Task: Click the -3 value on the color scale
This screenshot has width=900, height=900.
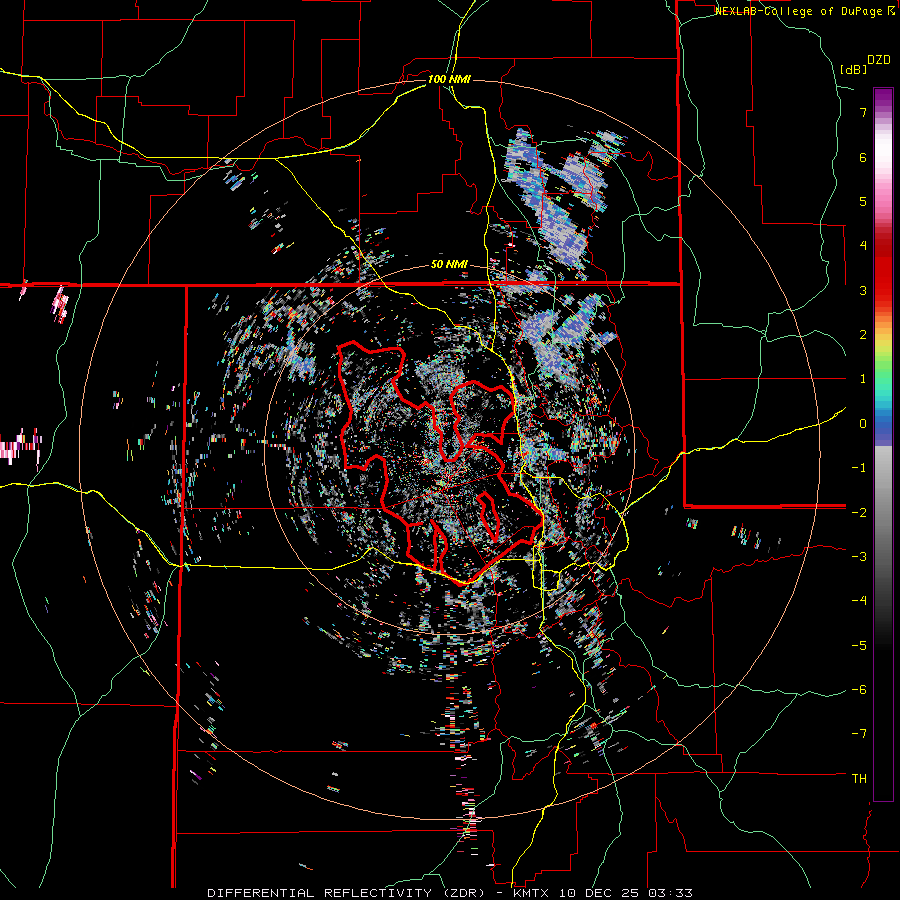Action: tap(859, 557)
